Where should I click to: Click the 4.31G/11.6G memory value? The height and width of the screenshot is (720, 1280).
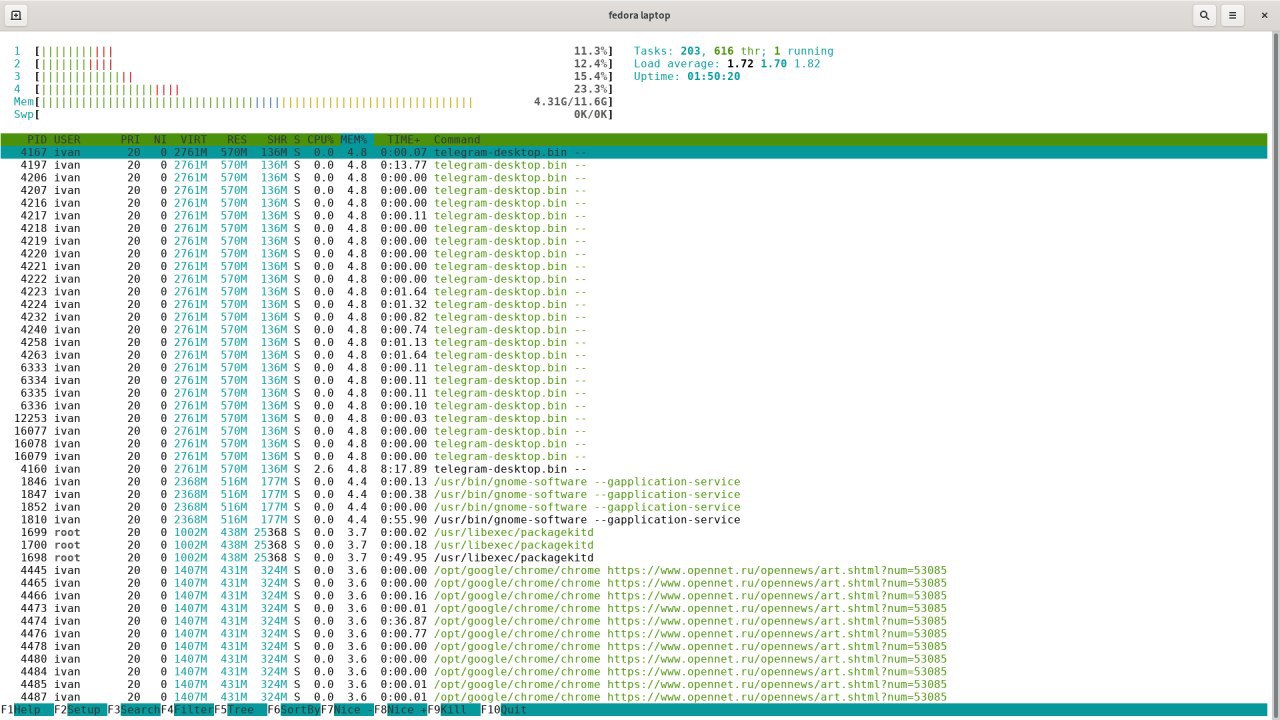tap(572, 102)
